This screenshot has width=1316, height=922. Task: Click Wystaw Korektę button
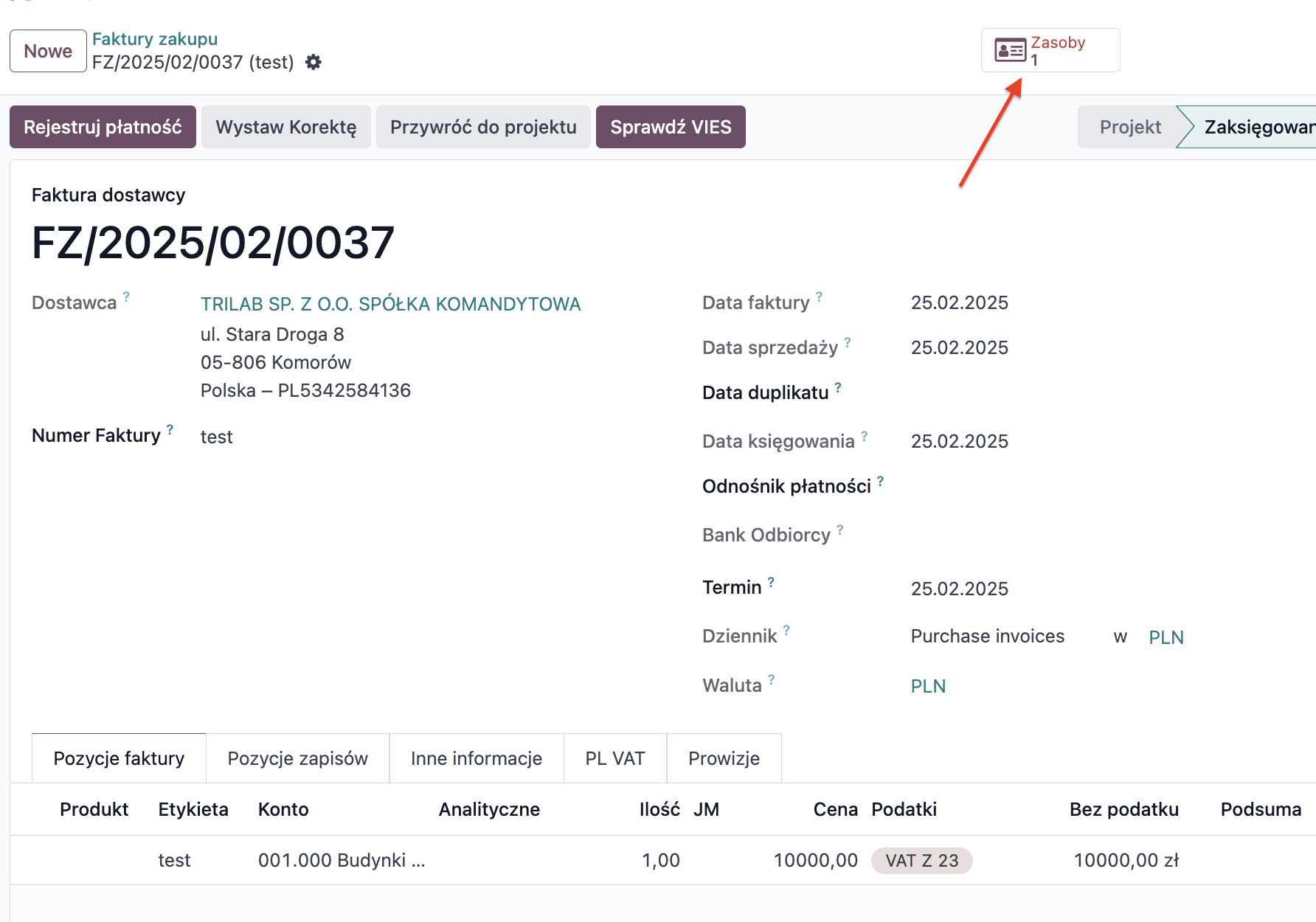coord(286,127)
